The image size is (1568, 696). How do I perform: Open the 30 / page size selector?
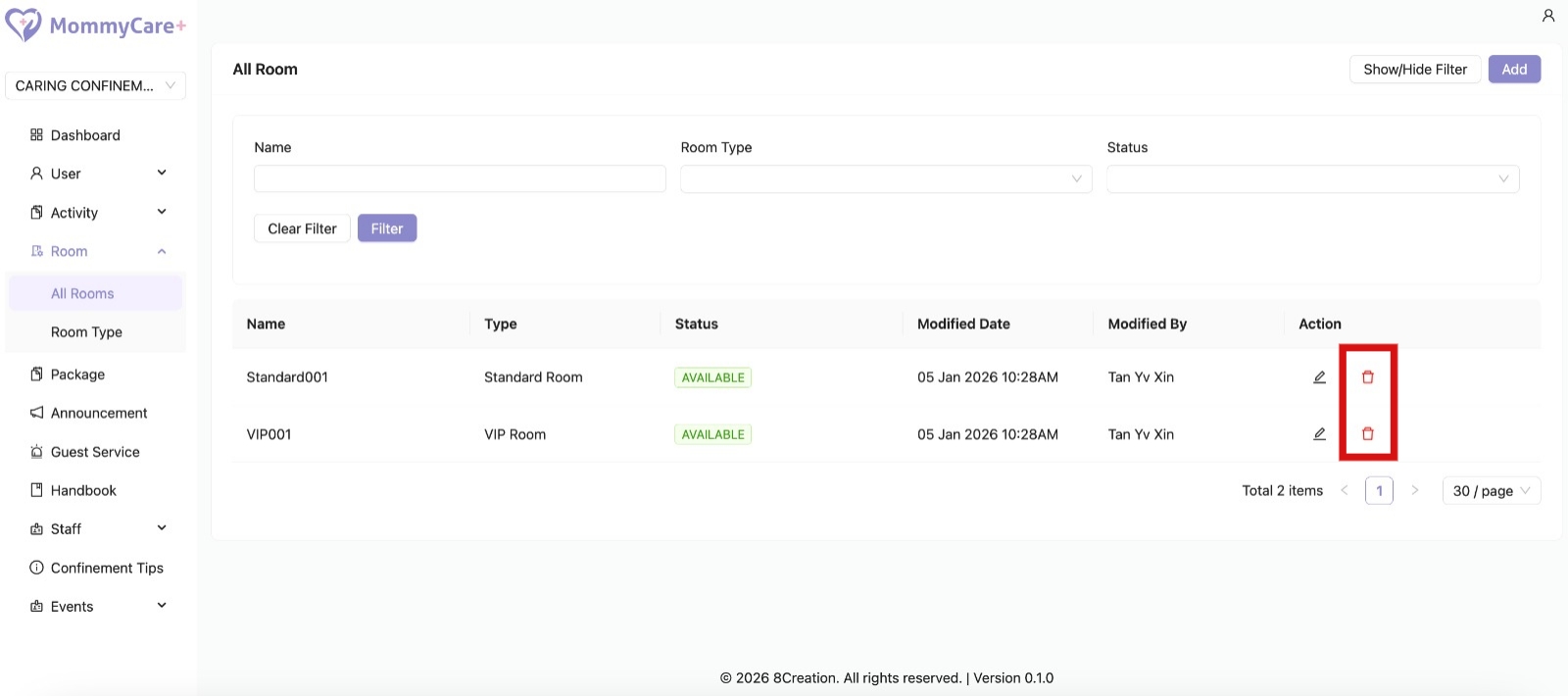(x=1491, y=490)
